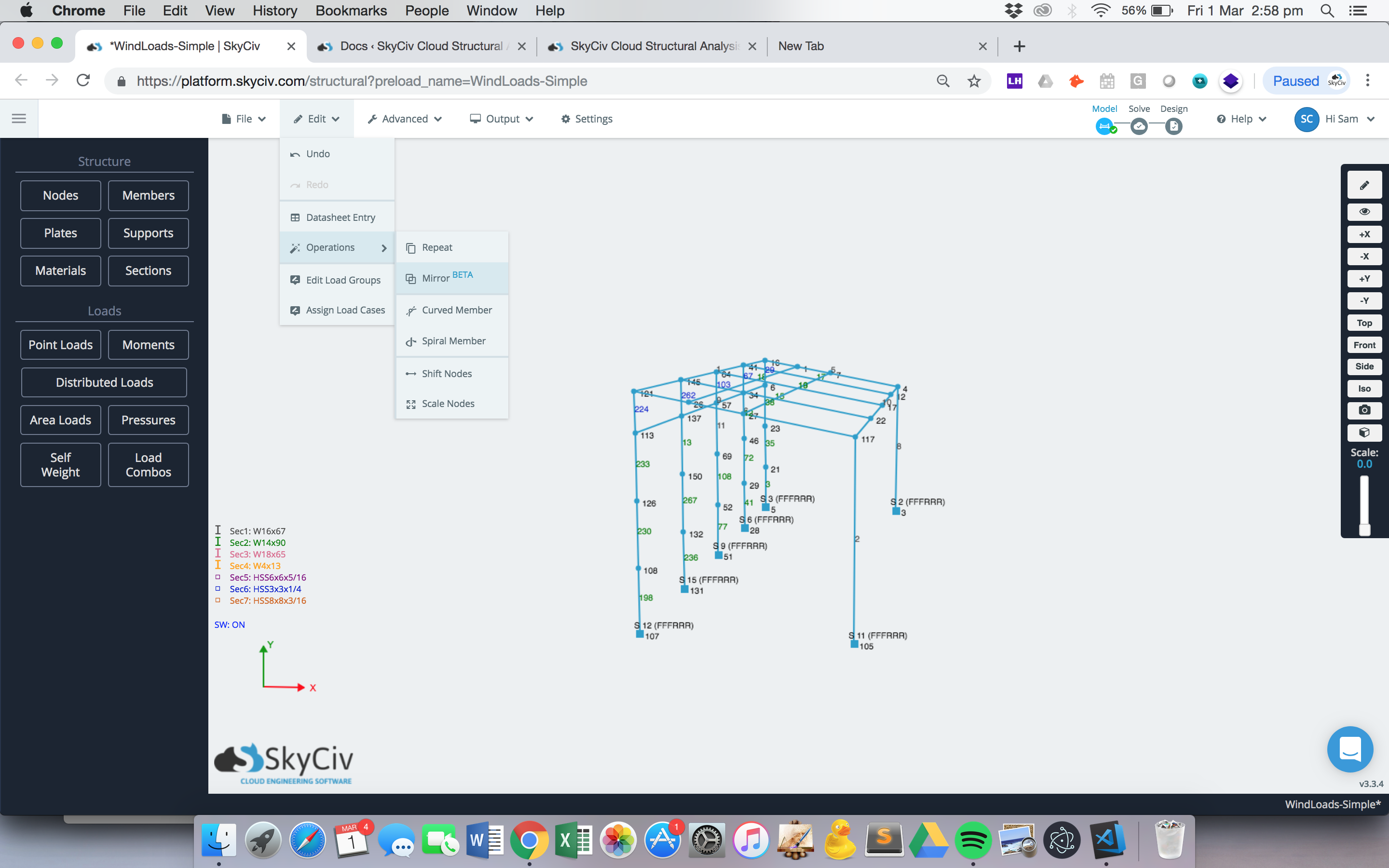This screenshot has width=1389, height=868.
Task: Open the Supports panel
Action: coord(148,233)
